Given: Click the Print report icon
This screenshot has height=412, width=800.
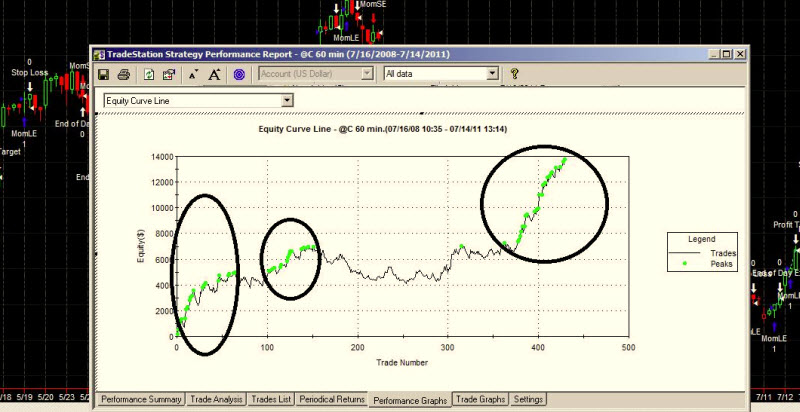Looking at the screenshot, I should (x=123, y=74).
